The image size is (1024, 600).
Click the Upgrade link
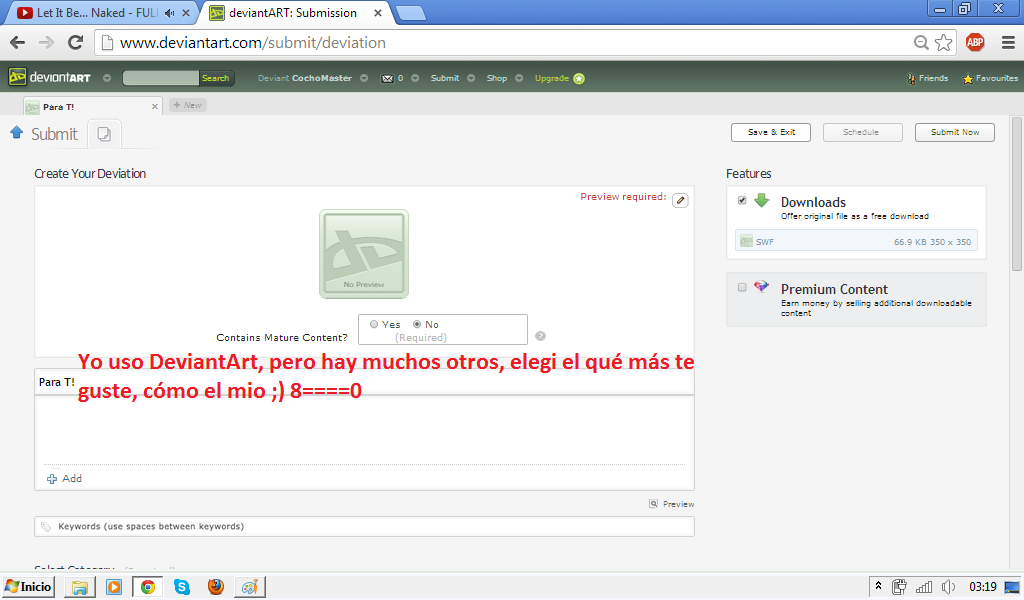pyautogui.click(x=551, y=78)
